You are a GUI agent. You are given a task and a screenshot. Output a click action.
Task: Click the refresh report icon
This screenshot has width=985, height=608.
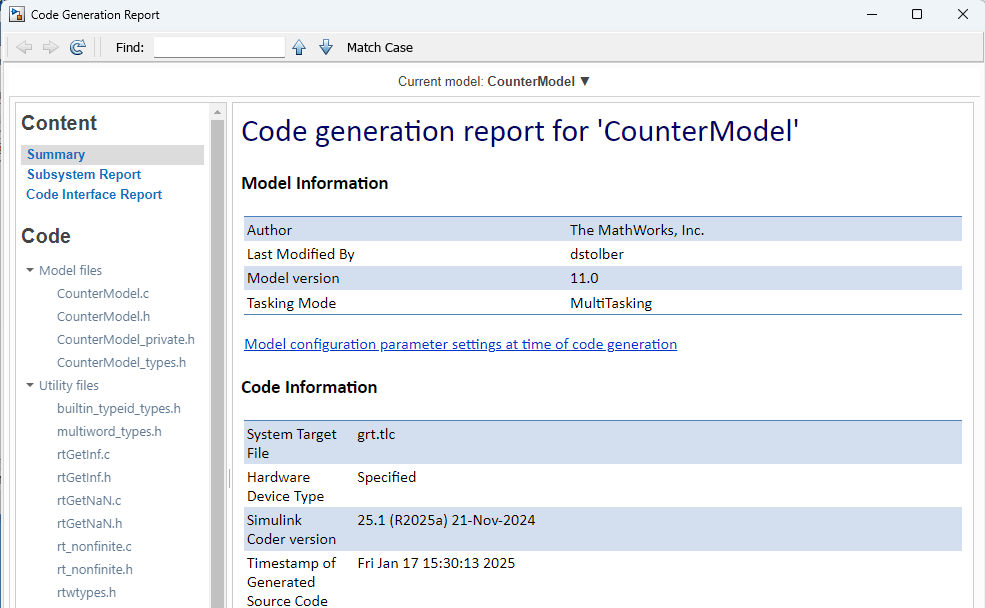pyautogui.click(x=77, y=47)
